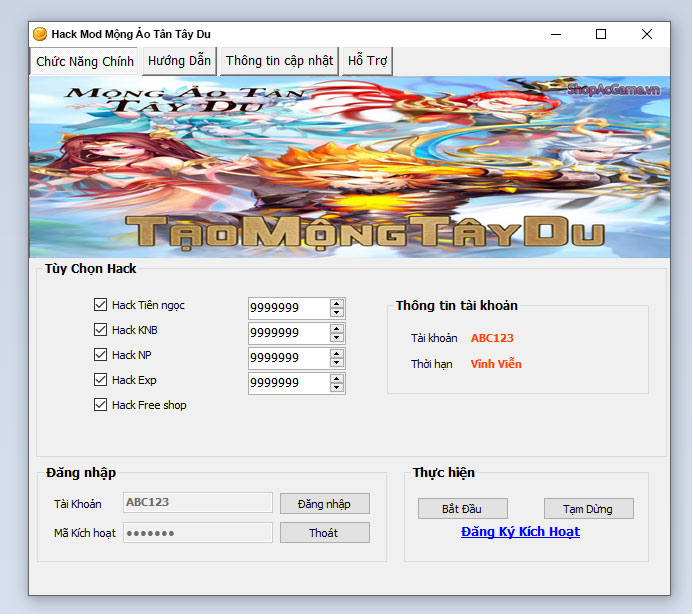Click the Thoát button
This screenshot has width=693, height=616.
click(325, 533)
